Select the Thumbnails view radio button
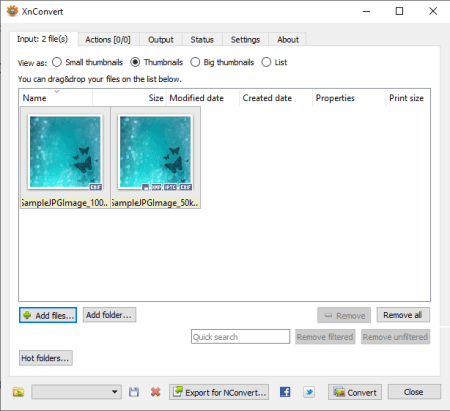 click(x=135, y=62)
